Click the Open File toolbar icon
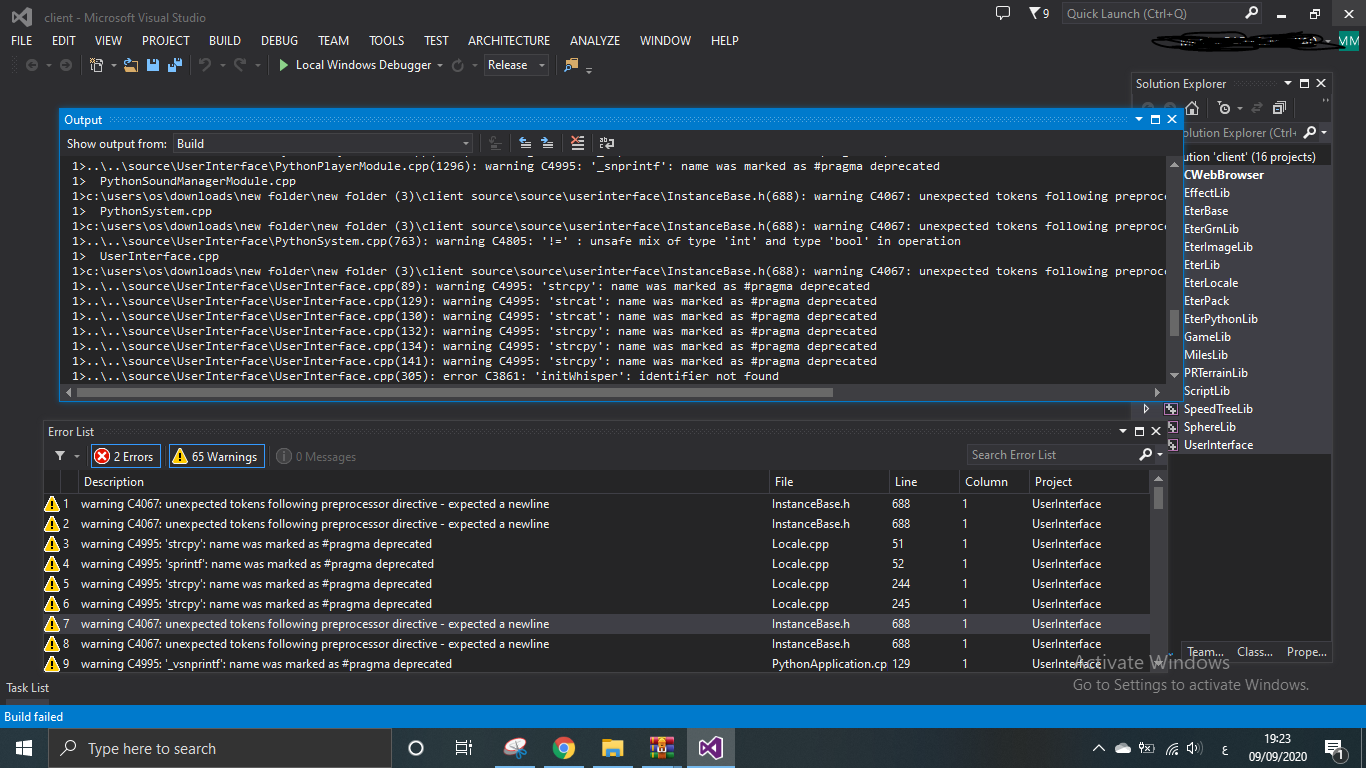 click(x=132, y=65)
